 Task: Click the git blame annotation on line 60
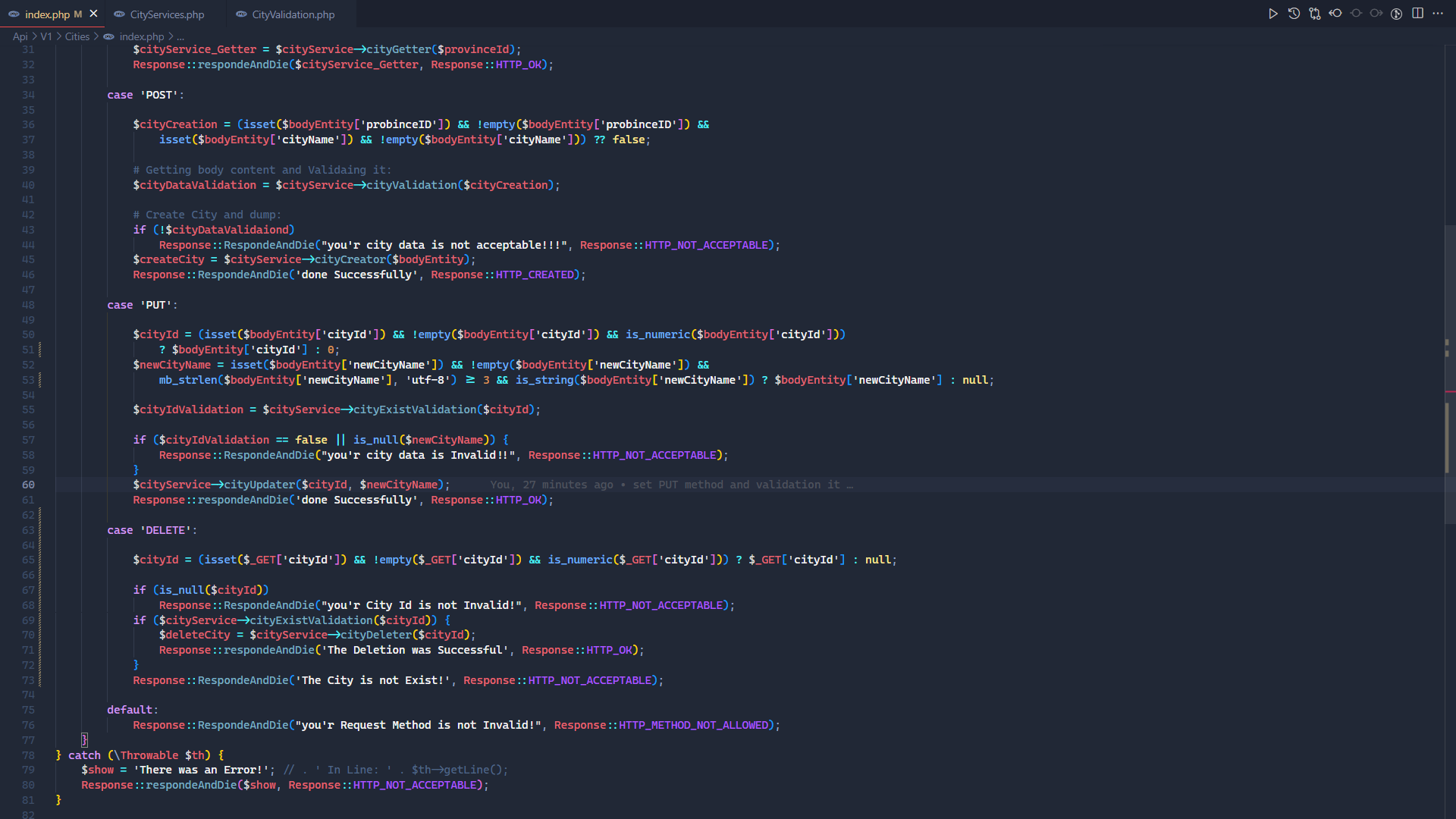tap(671, 485)
